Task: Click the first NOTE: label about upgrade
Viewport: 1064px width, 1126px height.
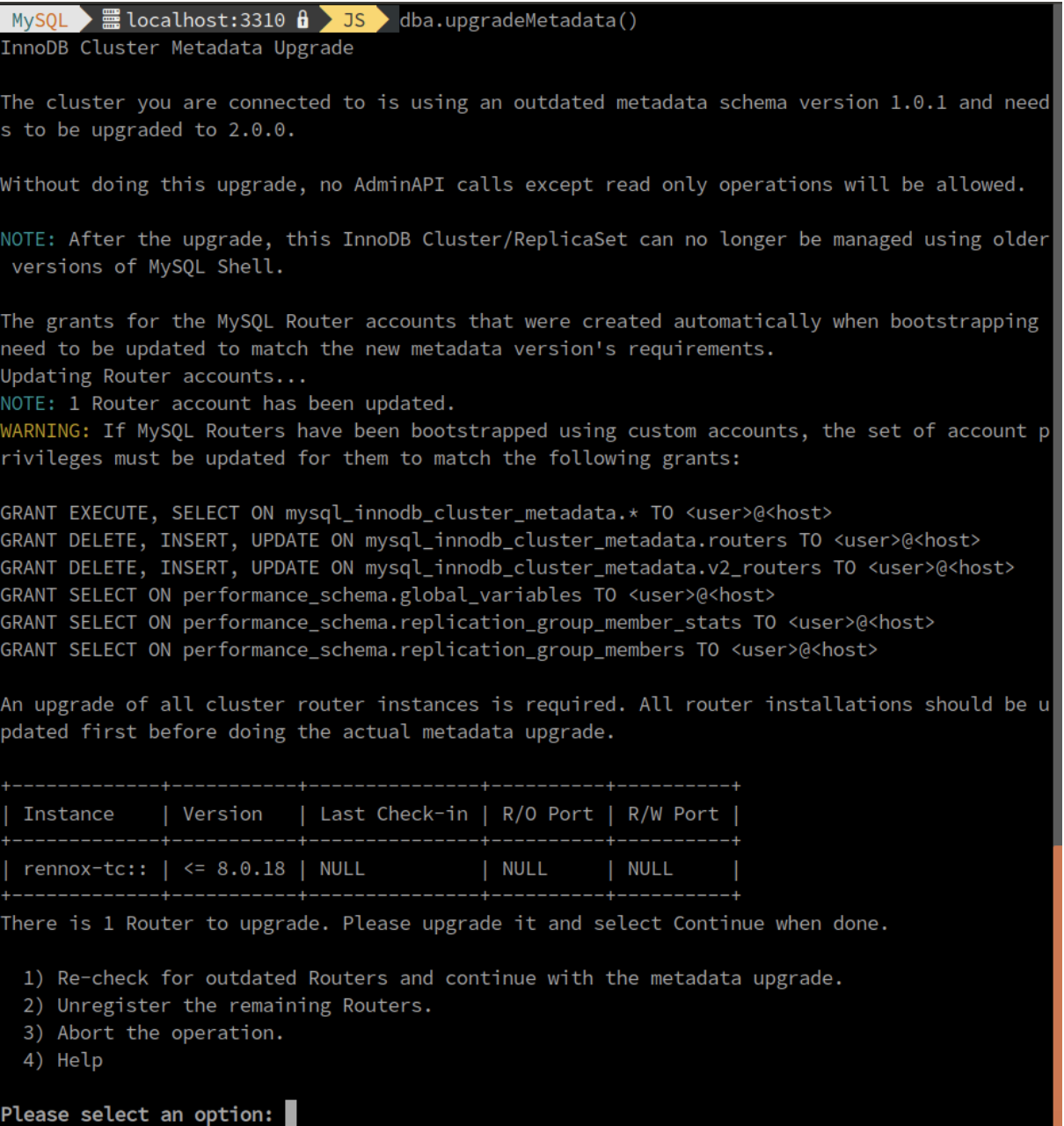Action: [x=28, y=239]
